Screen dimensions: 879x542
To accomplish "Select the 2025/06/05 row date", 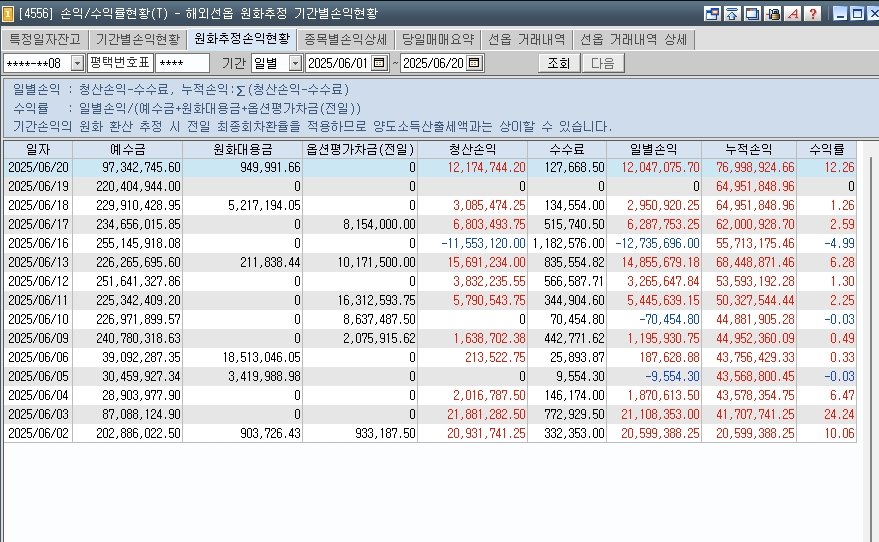I will click(x=38, y=377).
